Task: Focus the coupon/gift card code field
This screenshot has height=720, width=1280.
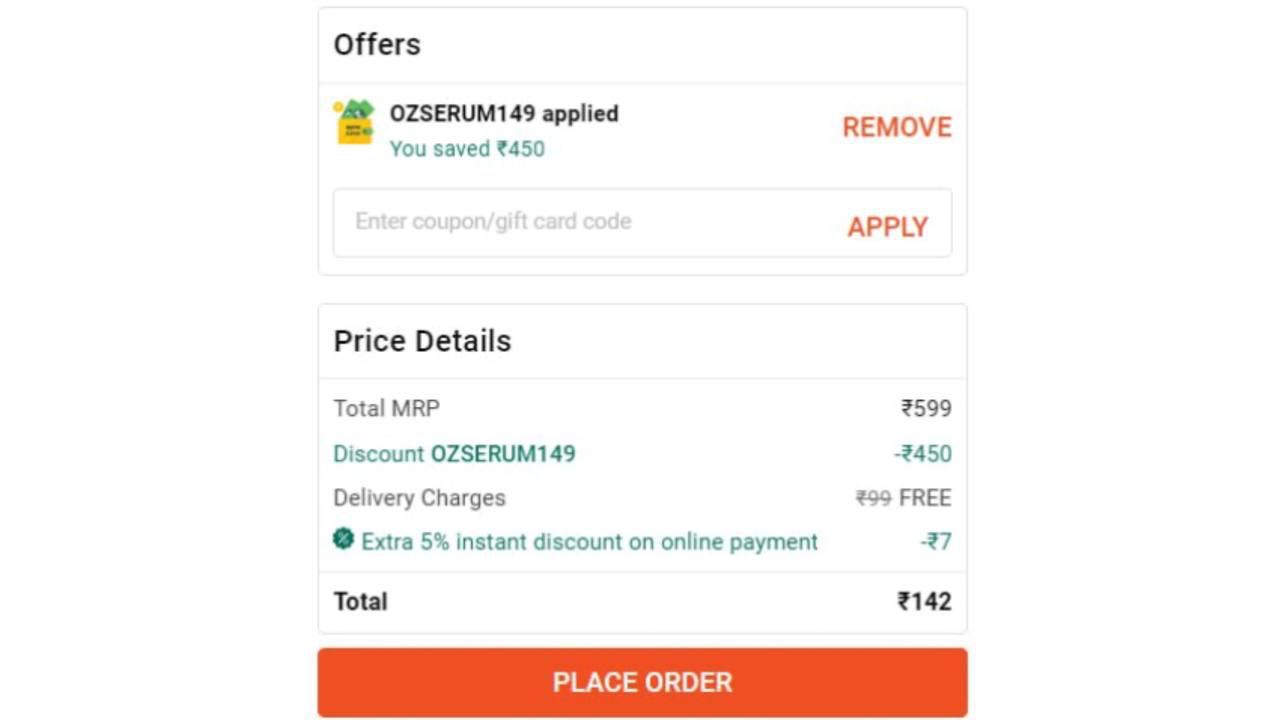Action: [642, 223]
